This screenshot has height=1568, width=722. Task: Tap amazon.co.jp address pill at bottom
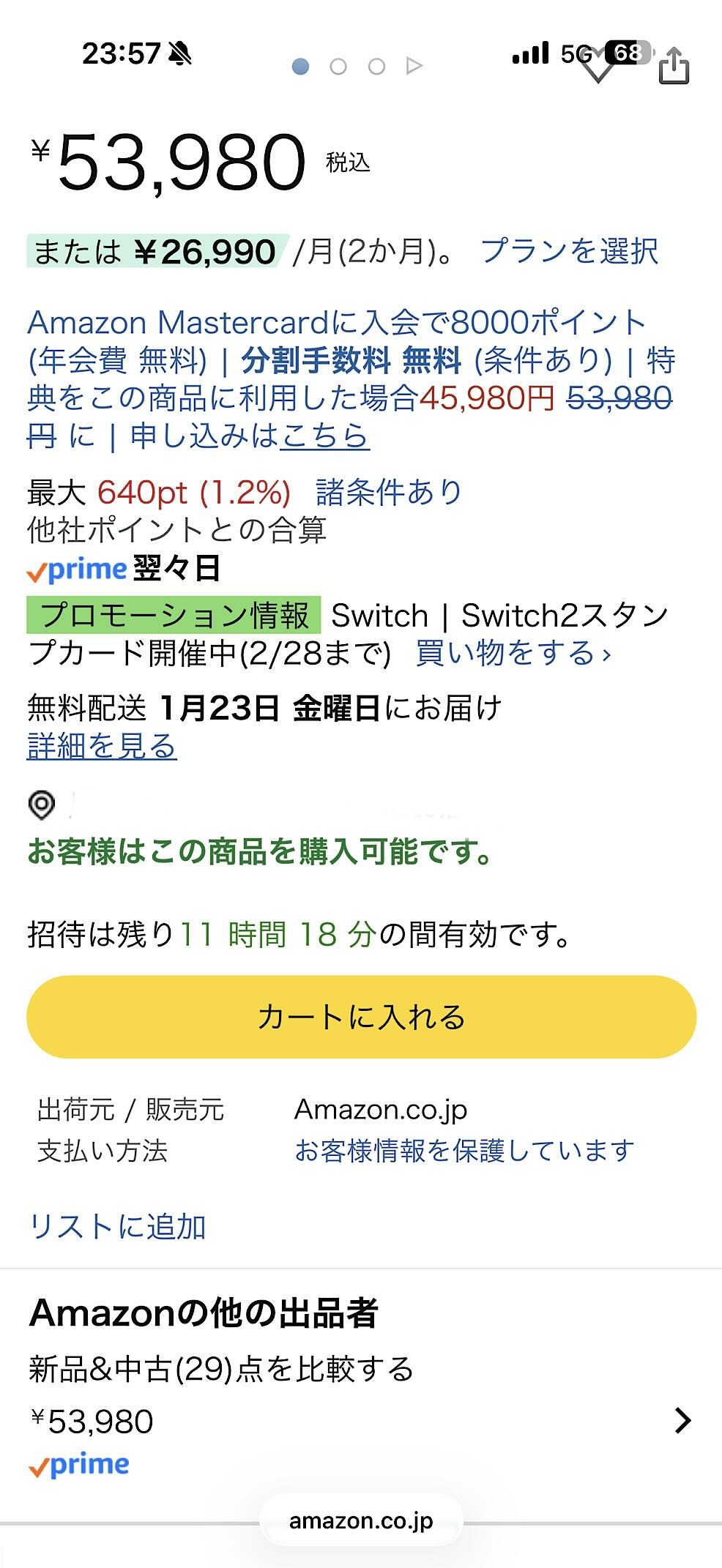pyautogui.click(x=361, y=1520)
